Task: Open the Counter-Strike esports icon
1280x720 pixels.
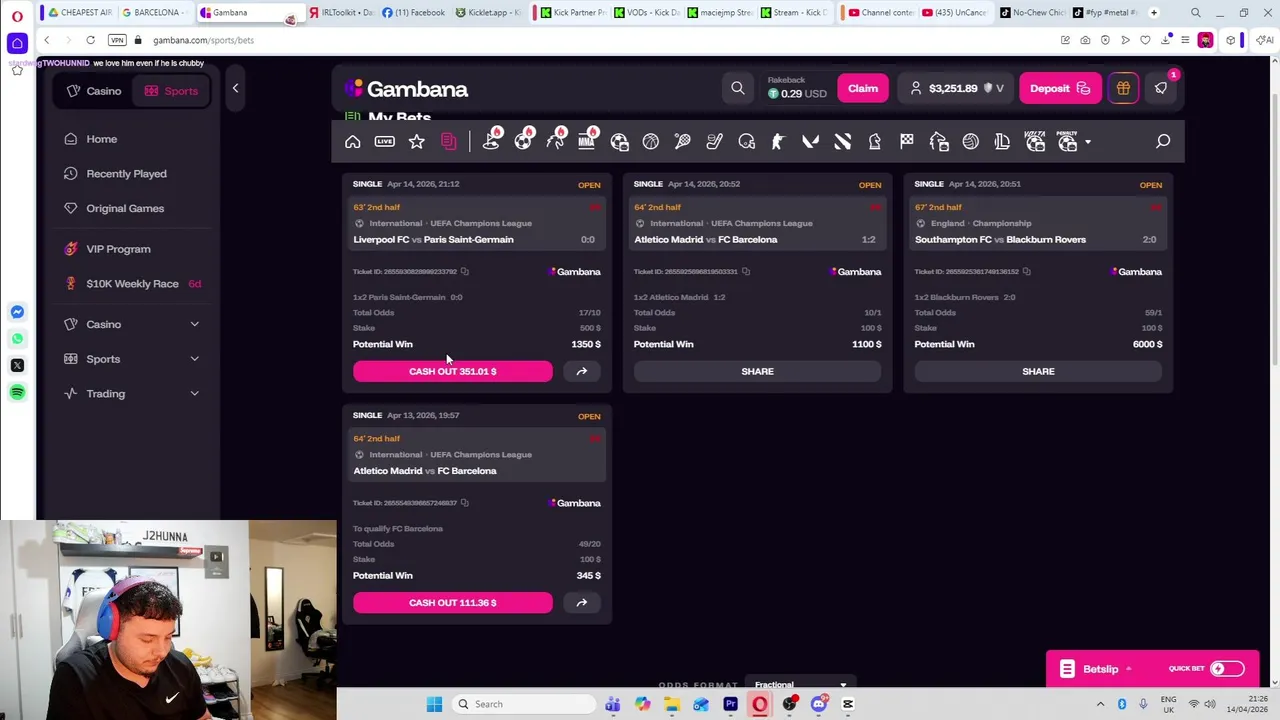Action: (x=778, y=142)
